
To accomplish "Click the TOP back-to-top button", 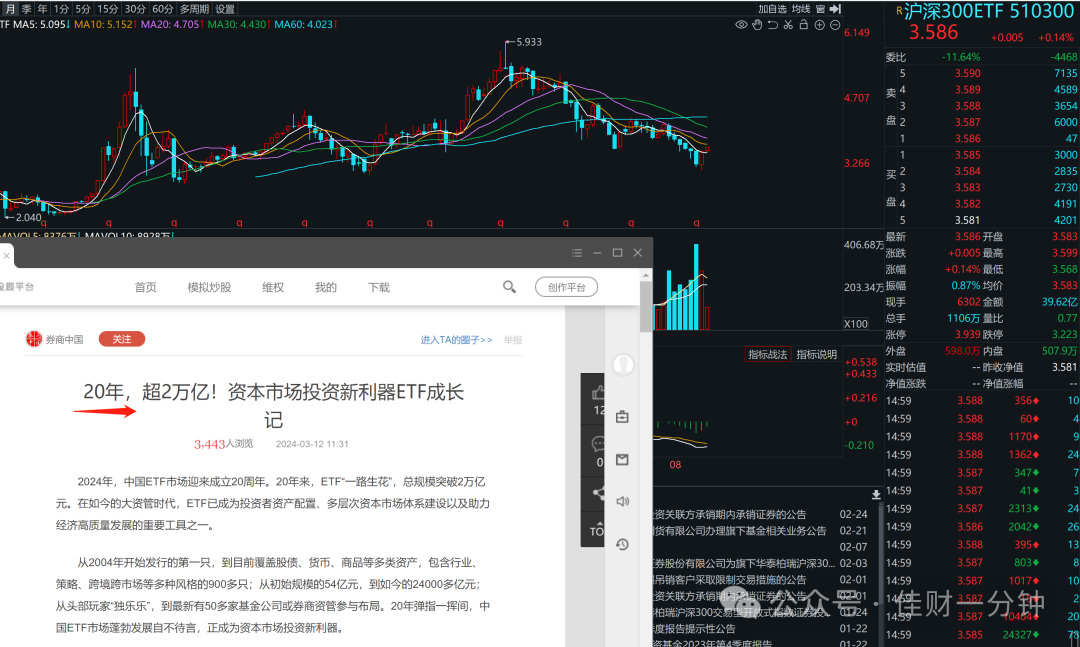I will (x=596, y=531).
